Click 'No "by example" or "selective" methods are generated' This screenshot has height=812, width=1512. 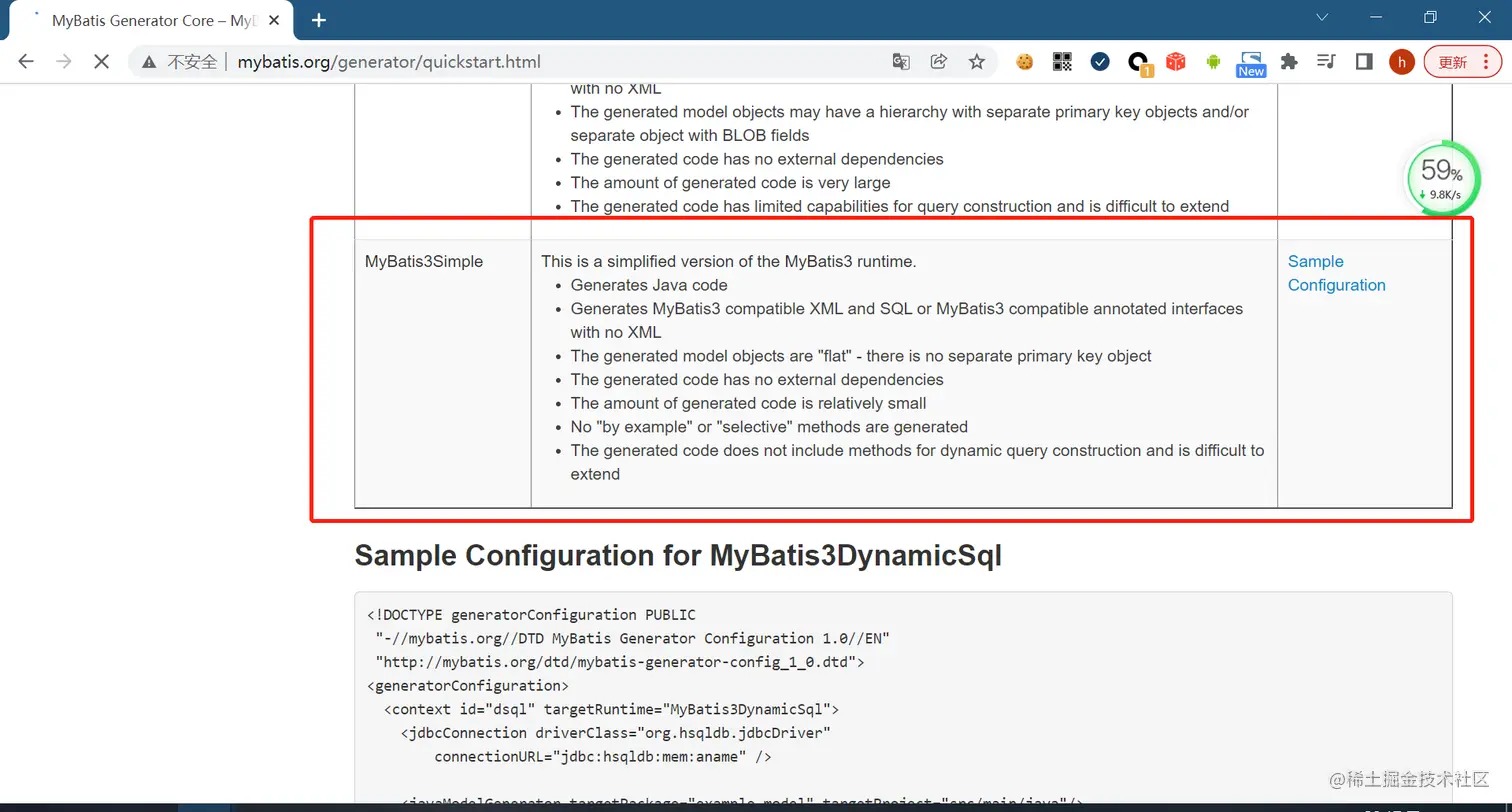769,427
